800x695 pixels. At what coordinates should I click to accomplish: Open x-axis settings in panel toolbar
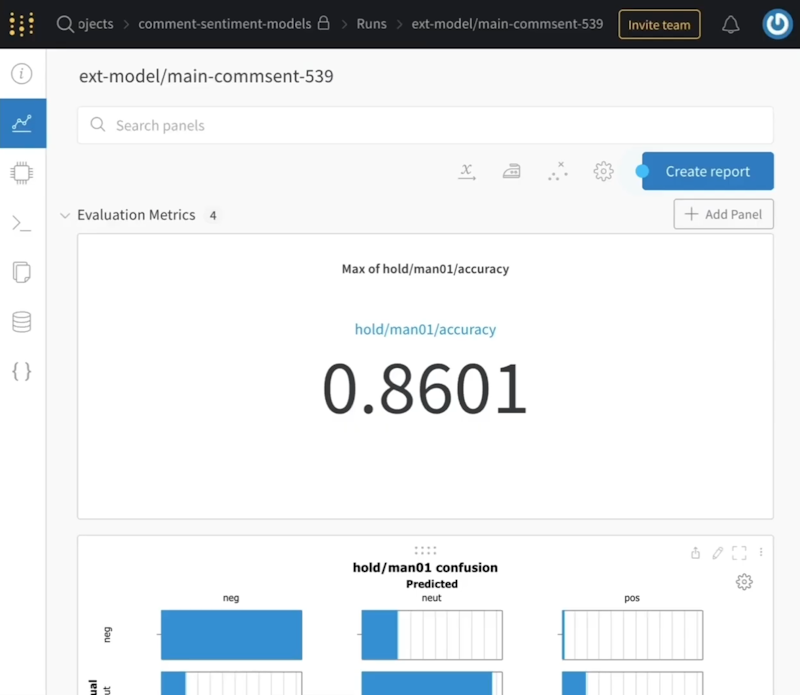pyautogui.click(x=465, y=171)
